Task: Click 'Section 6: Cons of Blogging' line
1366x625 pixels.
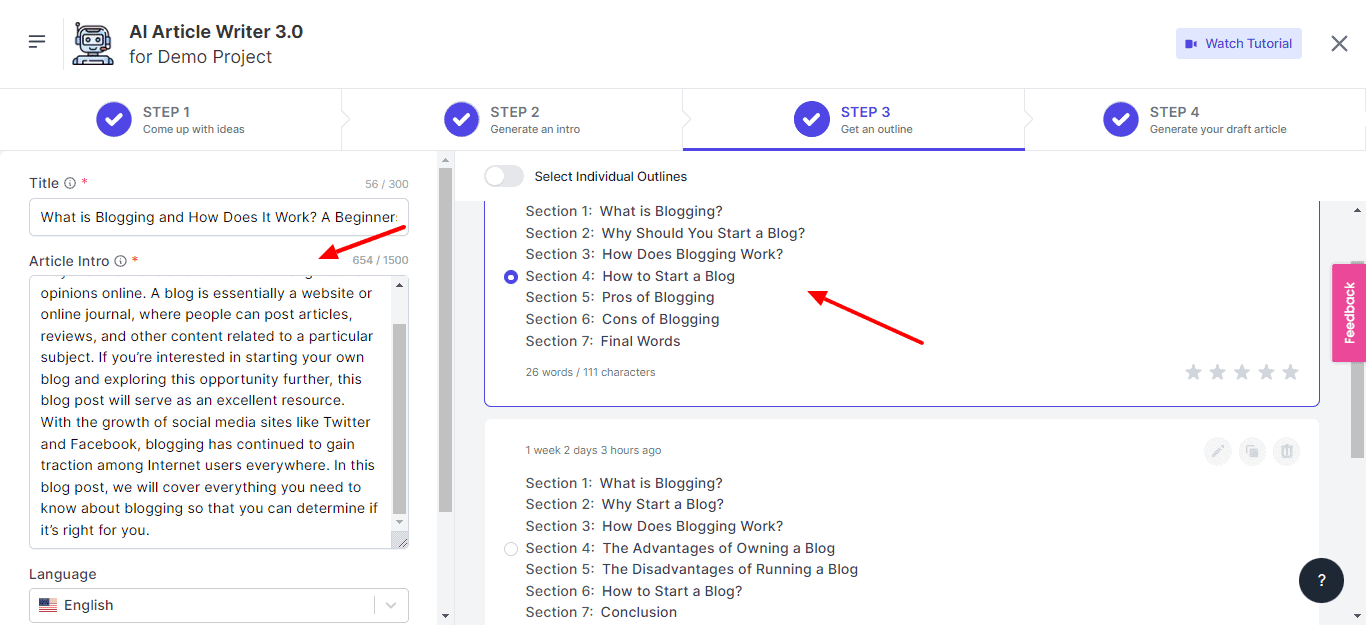Action: [x=622, y=319]
